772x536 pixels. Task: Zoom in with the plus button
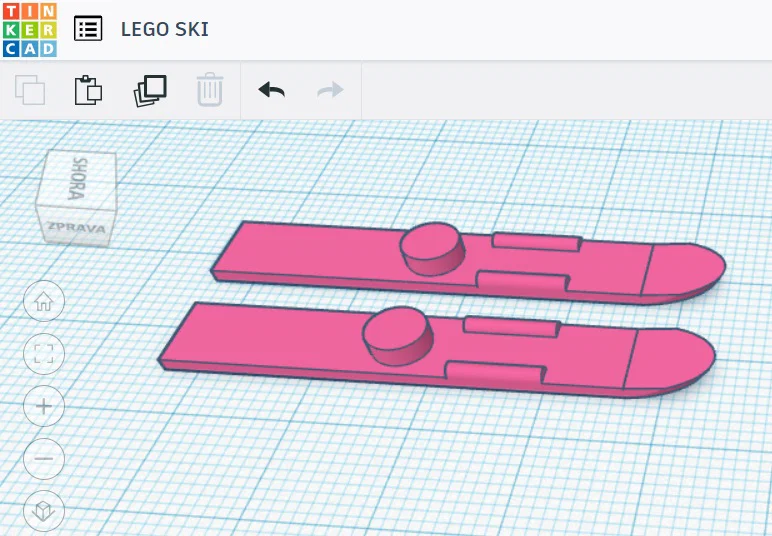(44, 406)
